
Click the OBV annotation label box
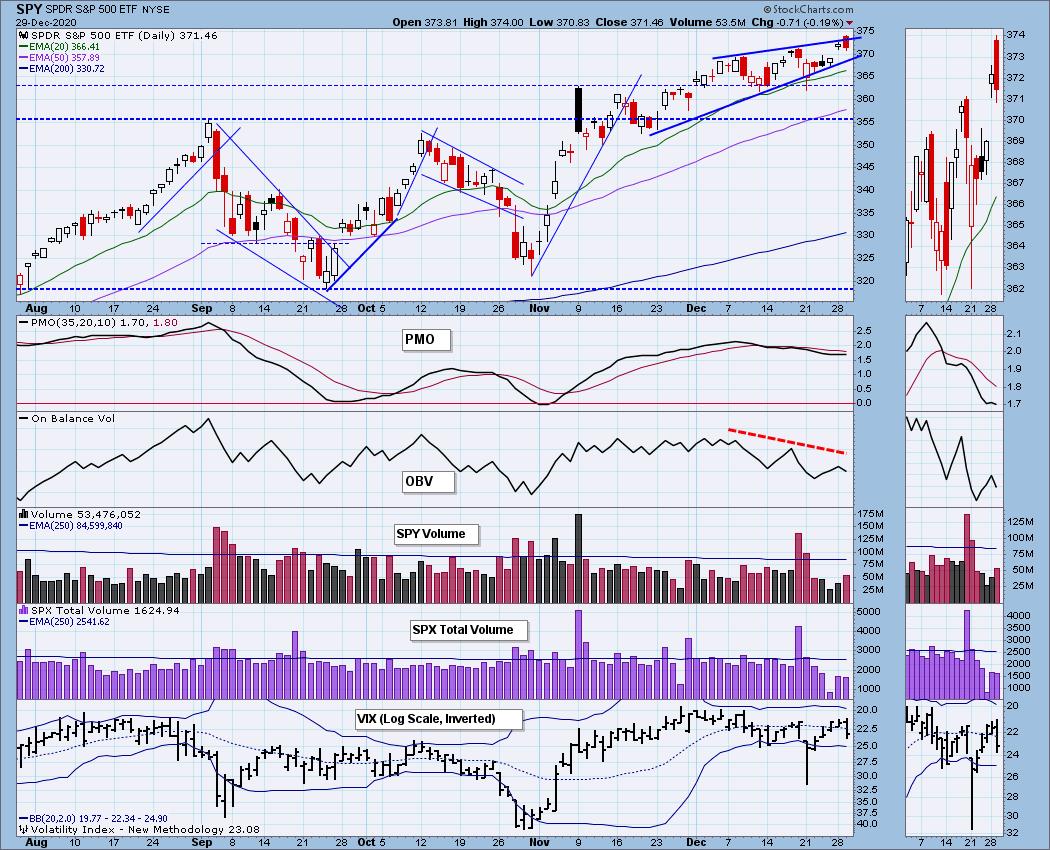428,482
